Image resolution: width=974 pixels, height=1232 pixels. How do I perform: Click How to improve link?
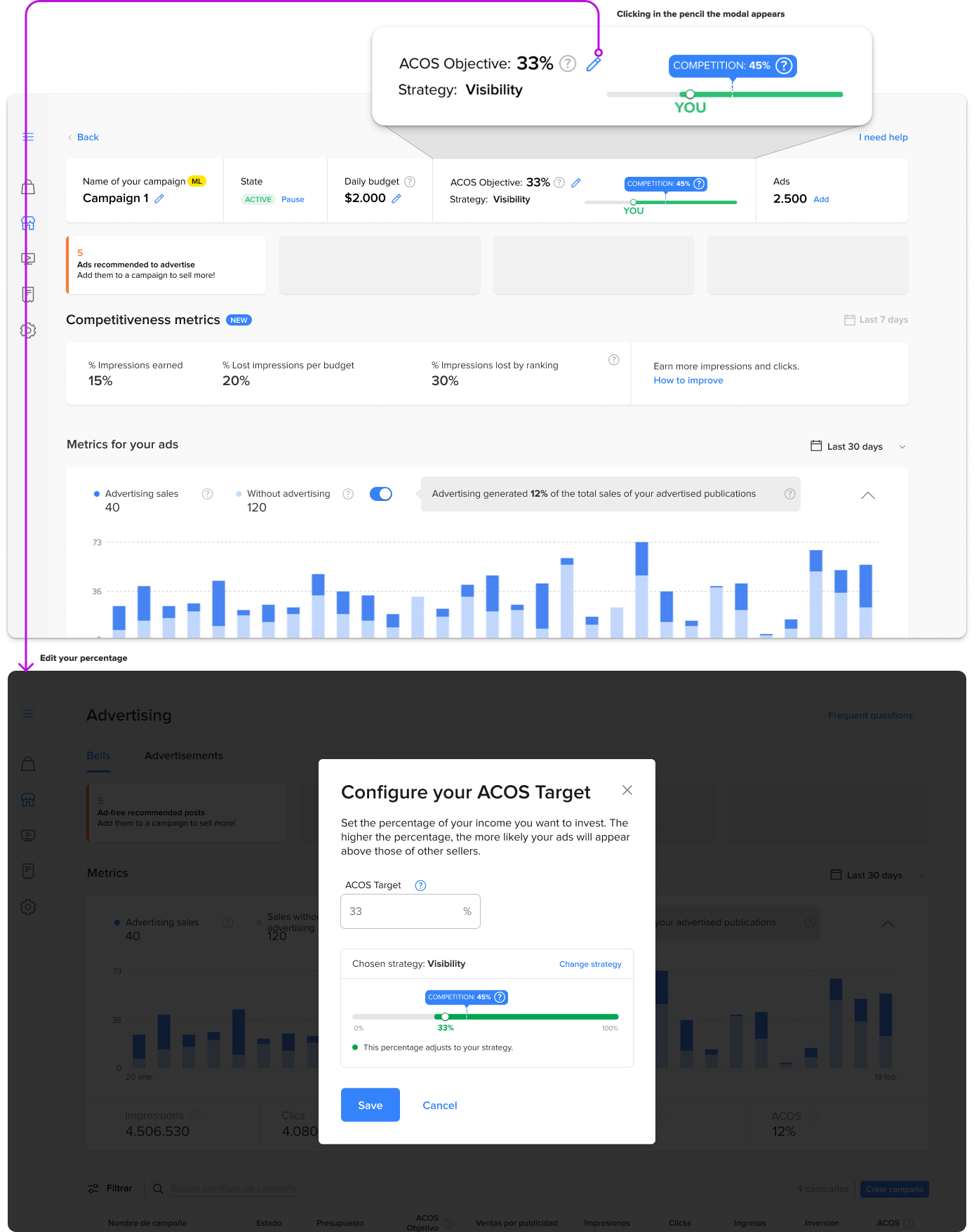tap(688, 380)
